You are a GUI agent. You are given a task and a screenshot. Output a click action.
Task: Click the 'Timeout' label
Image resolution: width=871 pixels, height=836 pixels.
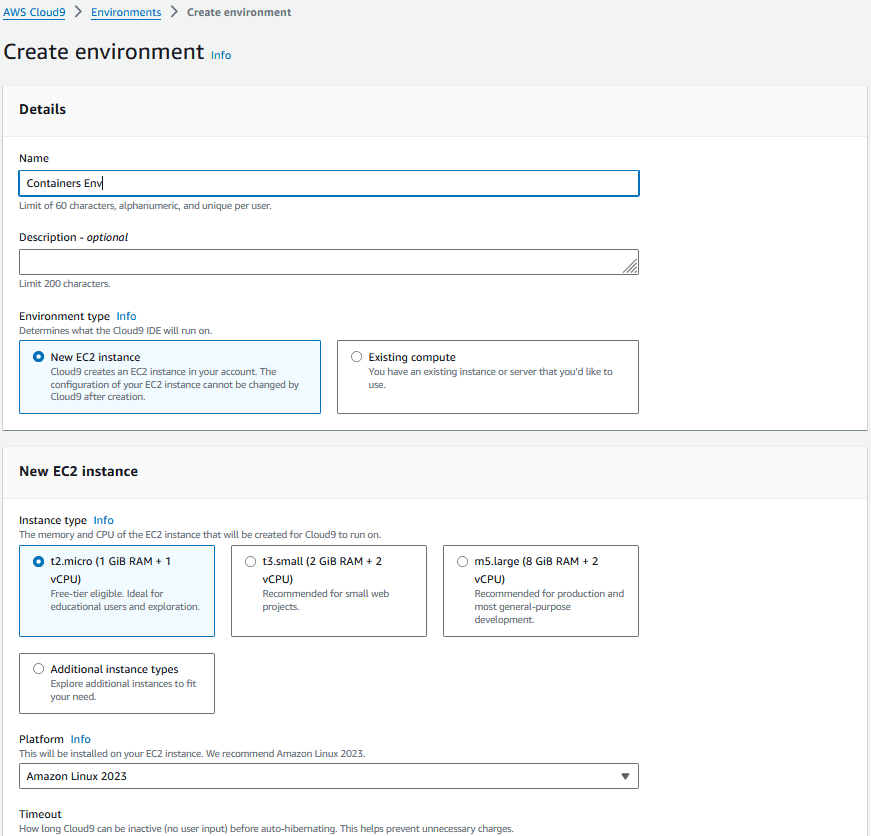coord(40,814)
